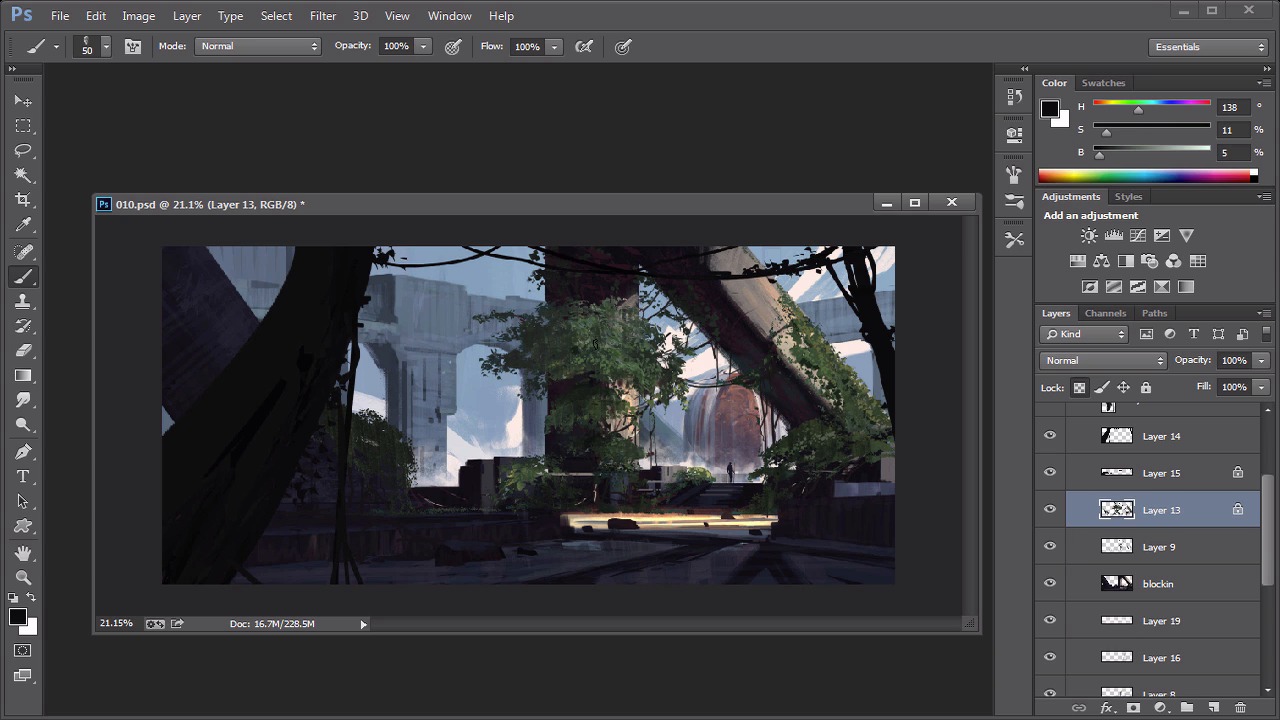Toggle lock transparent pixels
Viewport: 1280px width, 720px height.
pos(1079,388)
